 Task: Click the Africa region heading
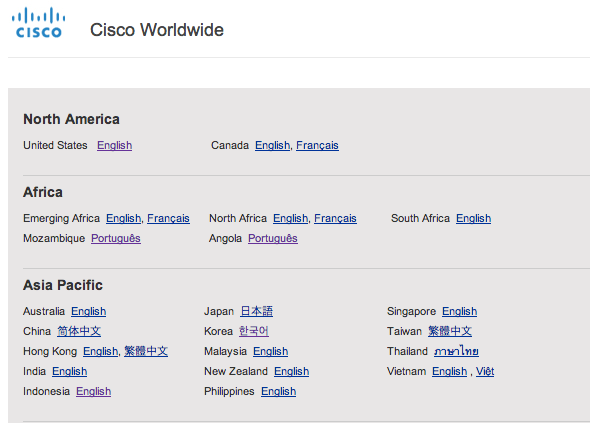coord(43,192)
